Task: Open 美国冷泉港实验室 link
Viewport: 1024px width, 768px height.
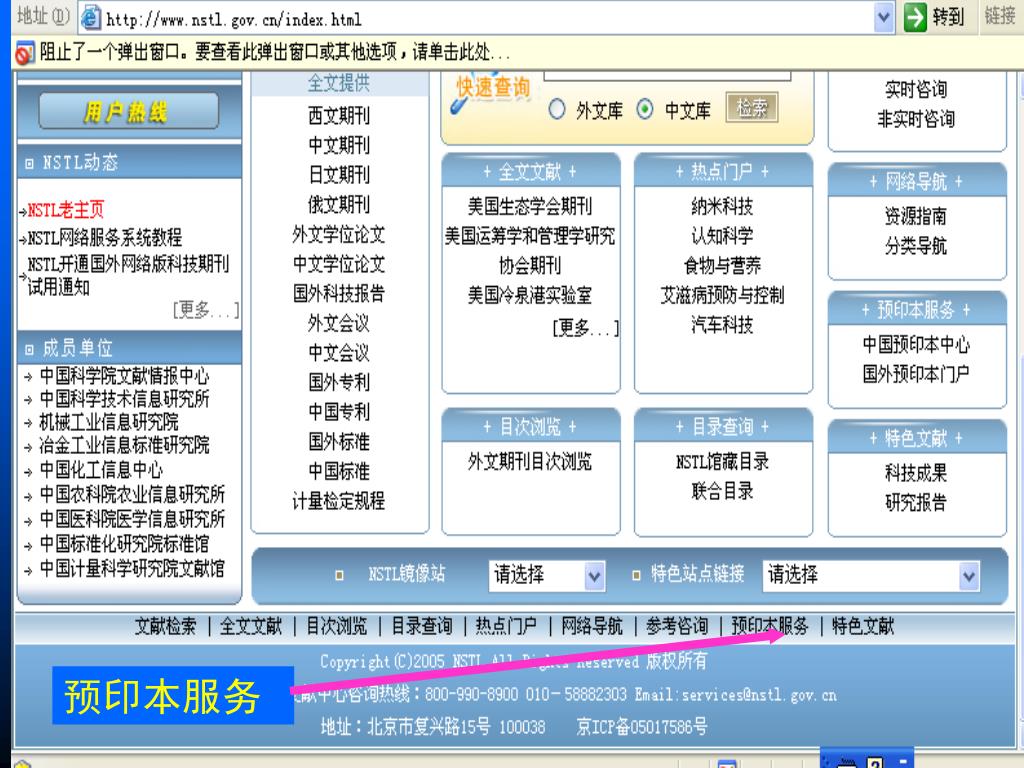Action: pyautogui.click(x=530, y=295)
